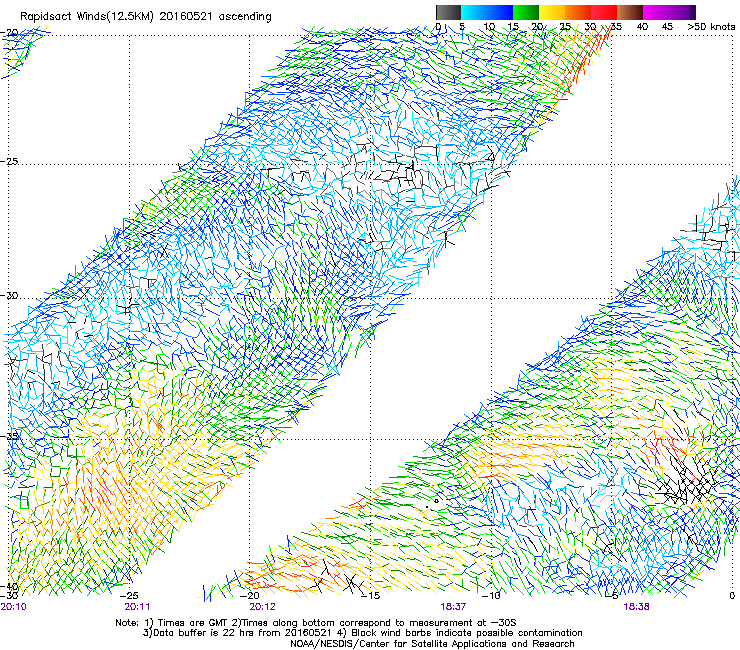Click the '45' legend scale number
This screenshot has height=650, width=740.
coord(667,26)
